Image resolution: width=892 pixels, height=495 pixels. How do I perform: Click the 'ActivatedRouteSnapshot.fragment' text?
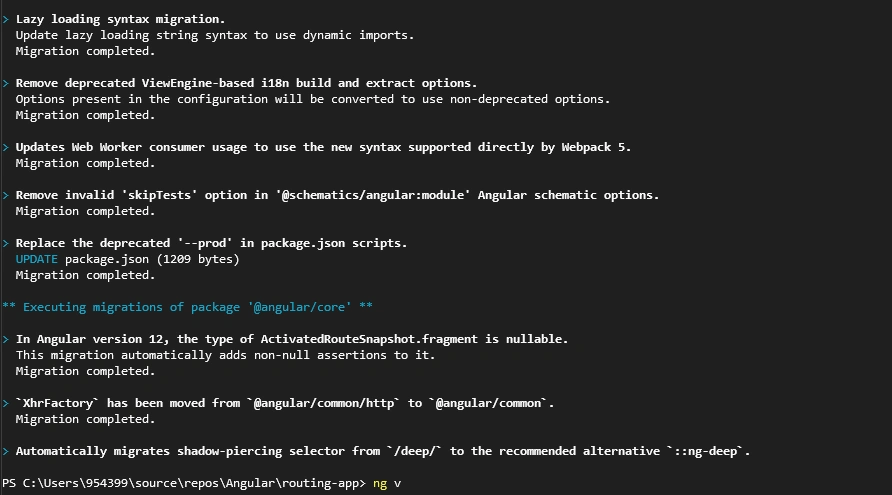(369, 339)
